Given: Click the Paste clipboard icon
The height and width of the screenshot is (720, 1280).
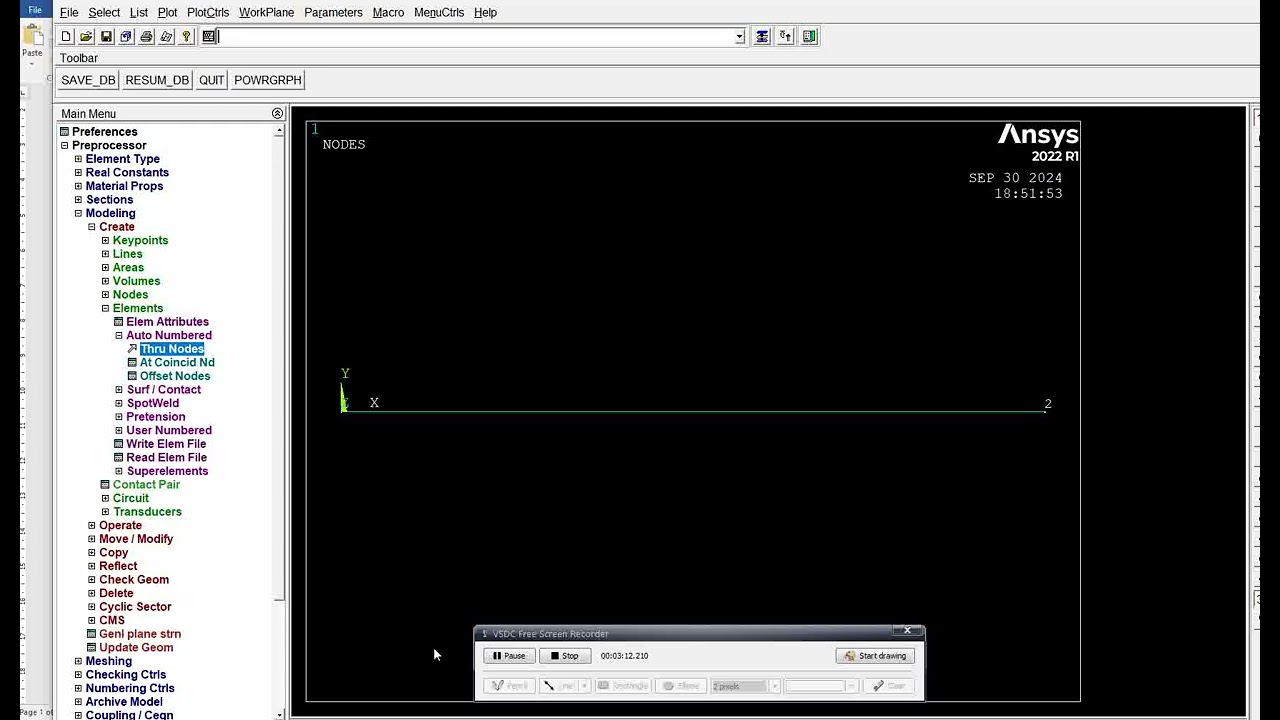Looking at the screenshot, I should [33, 38].
